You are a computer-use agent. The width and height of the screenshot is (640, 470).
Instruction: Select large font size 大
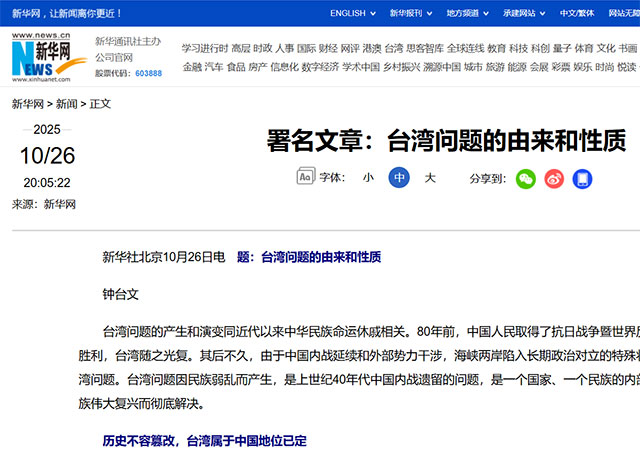click(x=430, y=178)
